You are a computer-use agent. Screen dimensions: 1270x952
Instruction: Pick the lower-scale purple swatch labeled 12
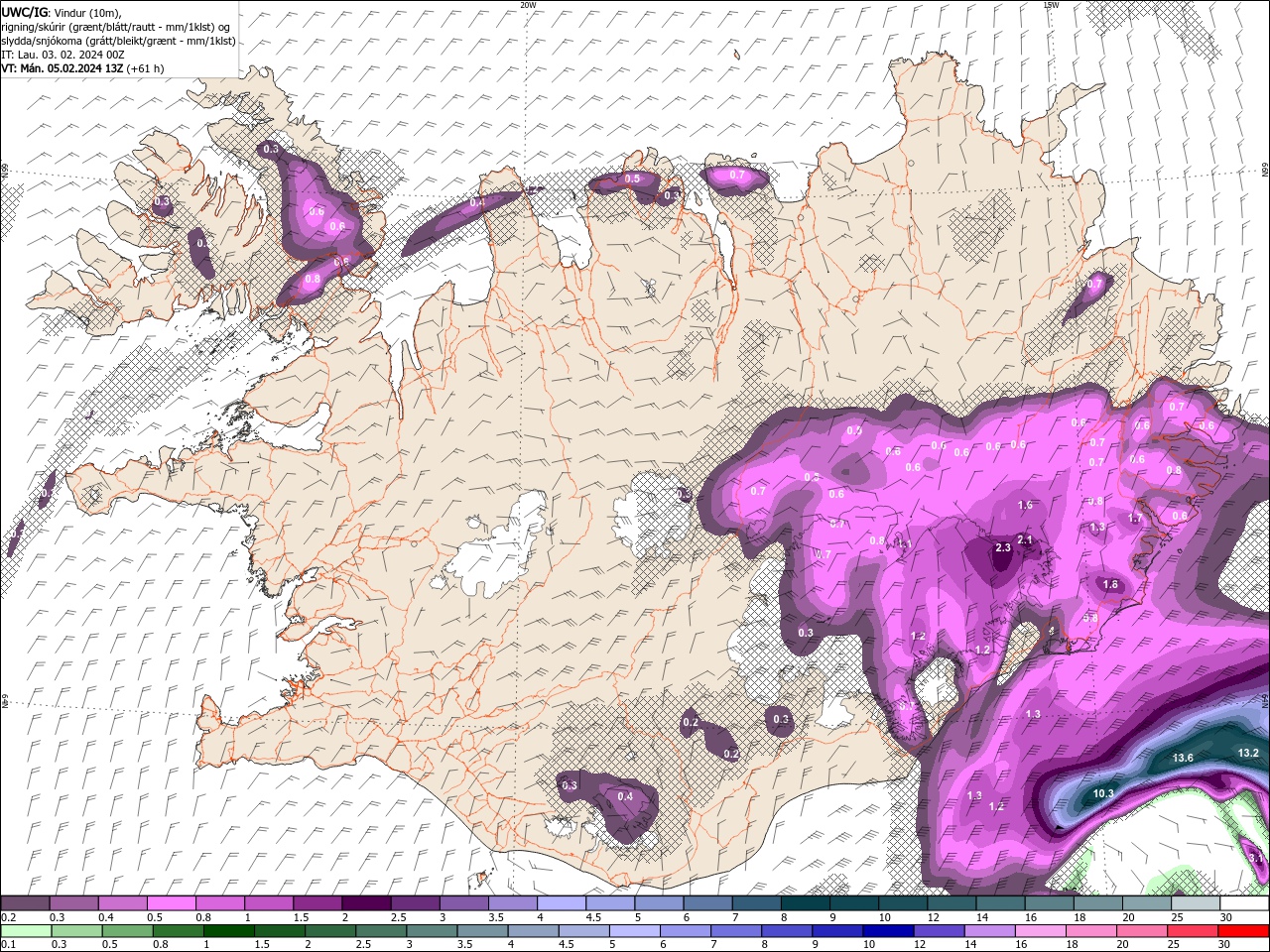click(x=940, y=930)
